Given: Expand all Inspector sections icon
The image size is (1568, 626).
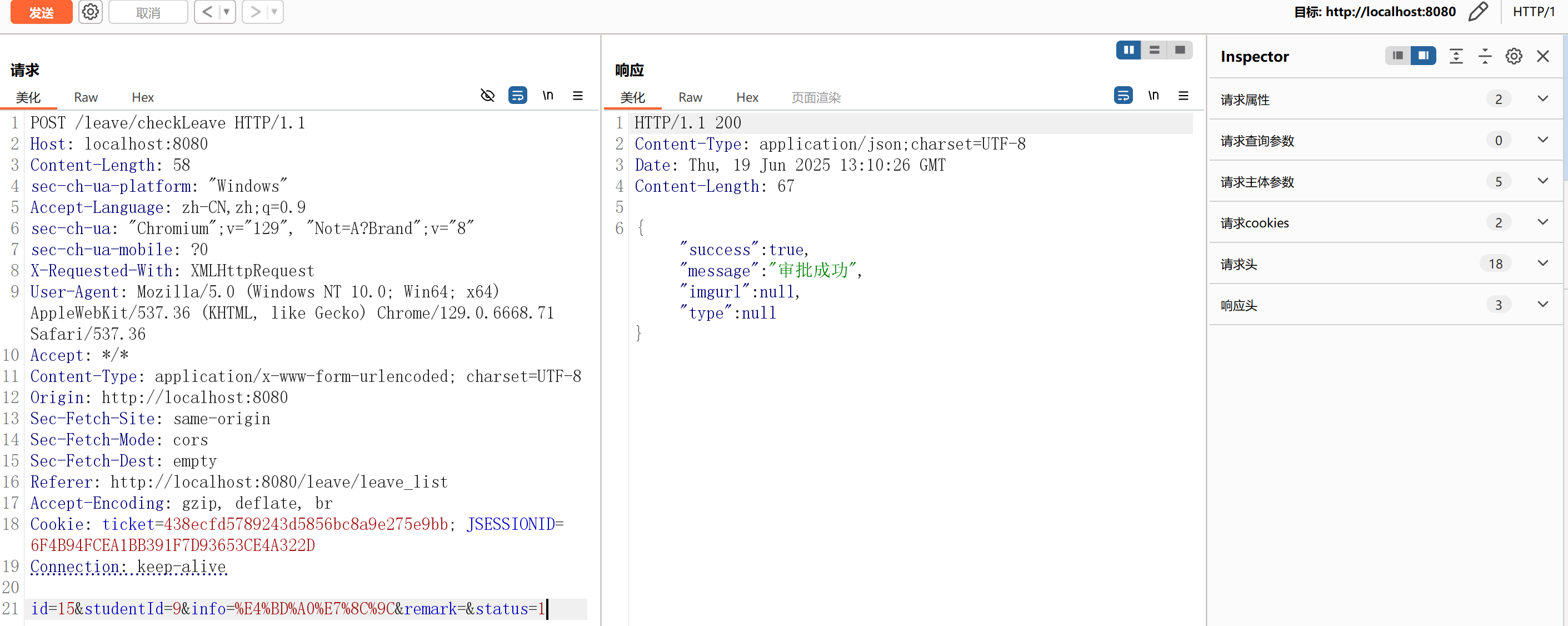Looking at the screenshot, I should pos(1456,56).
